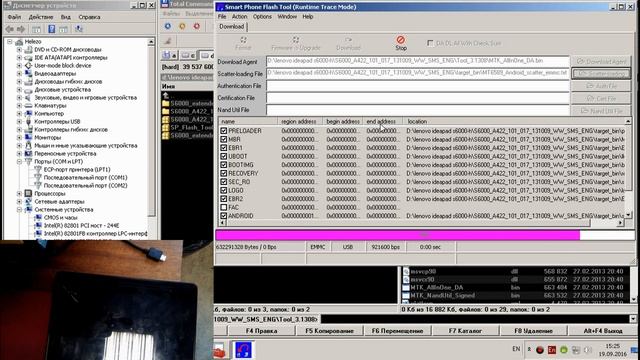Click the Auth File button
Image resolution: width=640 pixels, height=360 pixels.
point(601,86)
